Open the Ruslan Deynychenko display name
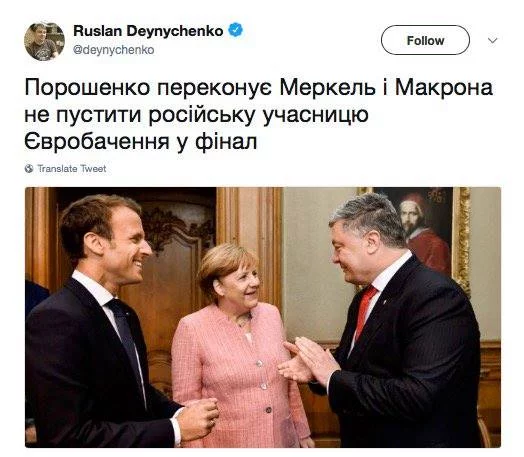The image size is (524, 457). click(148, 31)
